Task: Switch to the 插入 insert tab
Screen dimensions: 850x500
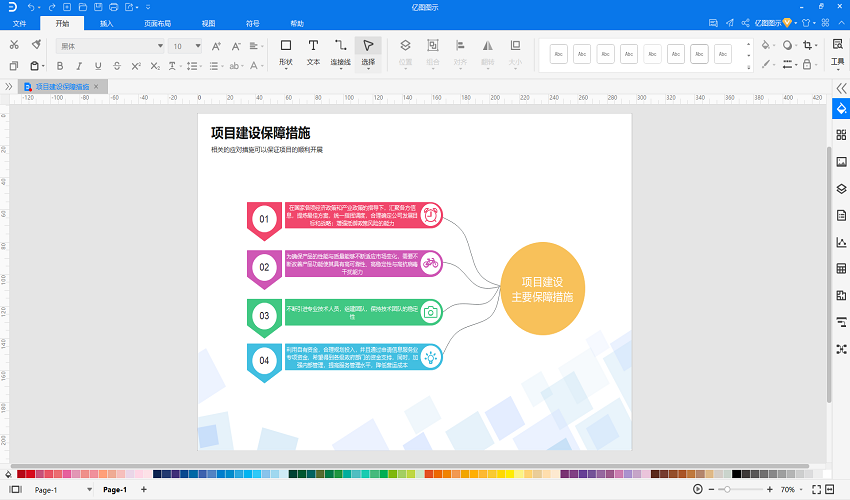Action: click(x=106, y=23)
